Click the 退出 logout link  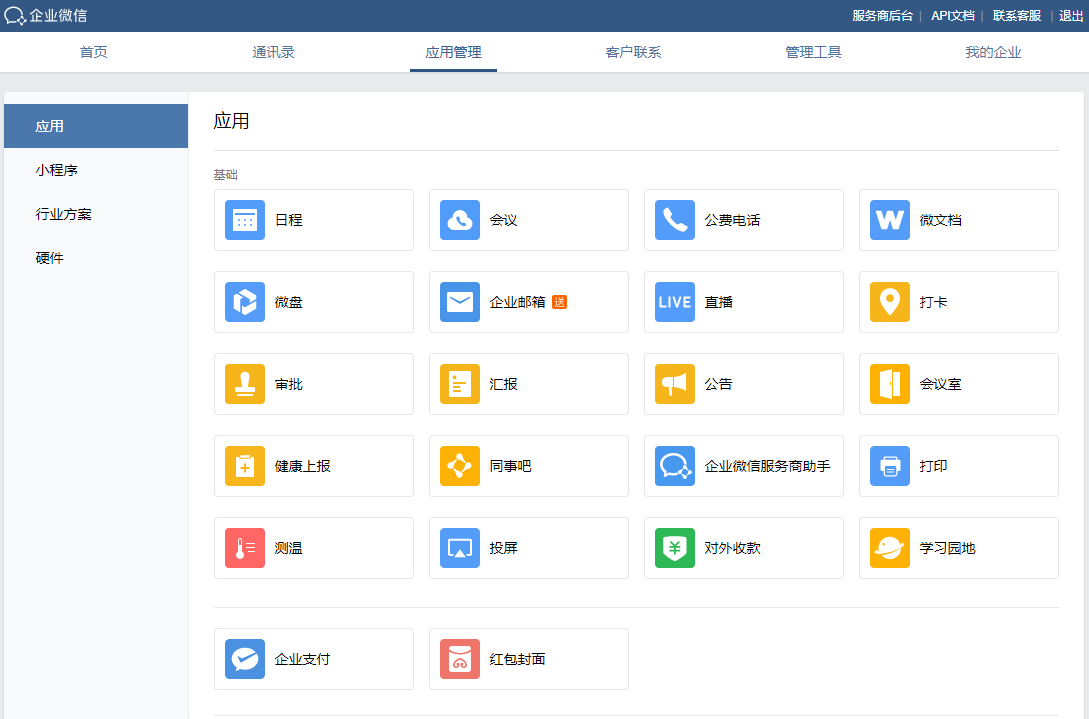[1071, 16]
